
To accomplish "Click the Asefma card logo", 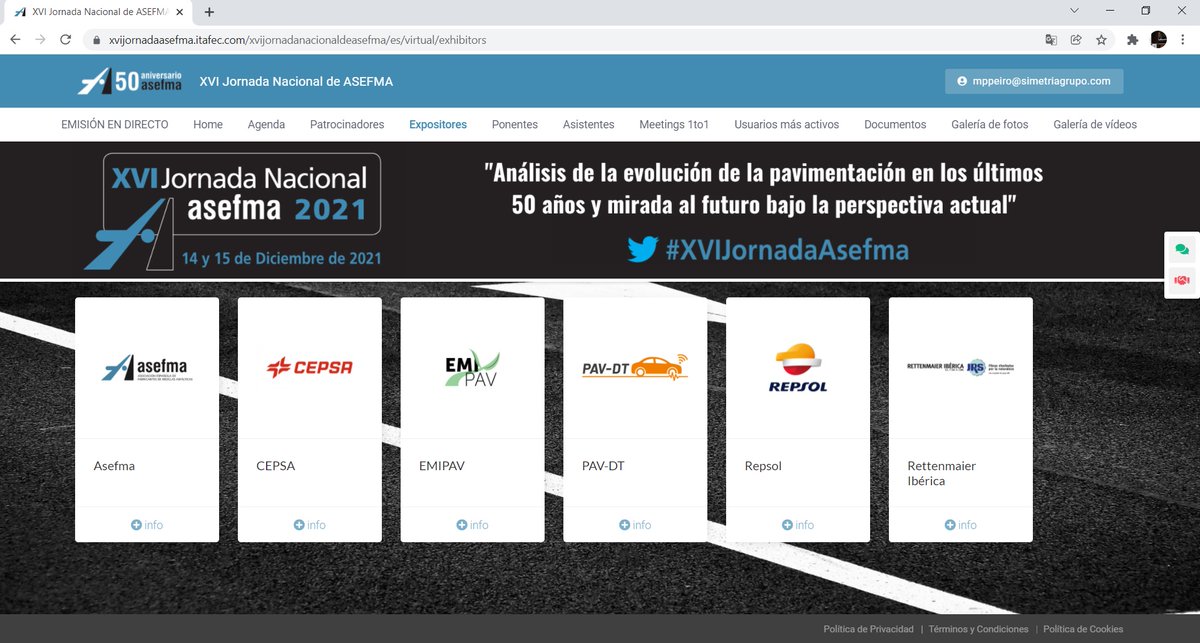I will [x=147, y=368].
